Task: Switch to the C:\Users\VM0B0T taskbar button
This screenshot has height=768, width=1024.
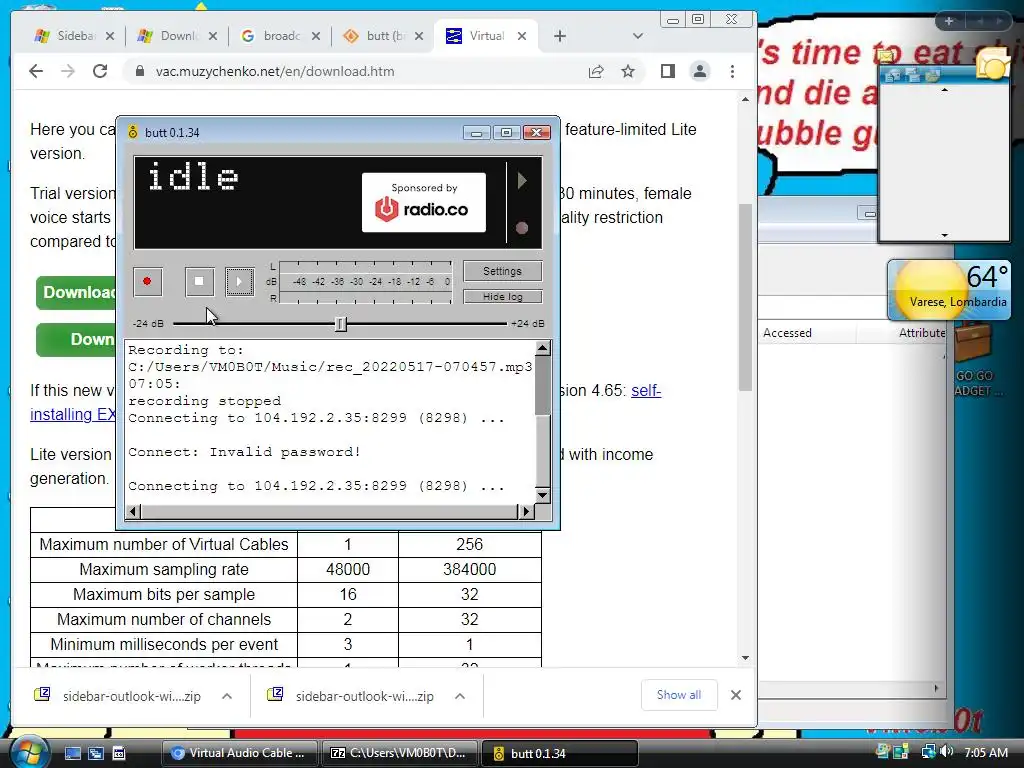Action: (x=400, y=753)
